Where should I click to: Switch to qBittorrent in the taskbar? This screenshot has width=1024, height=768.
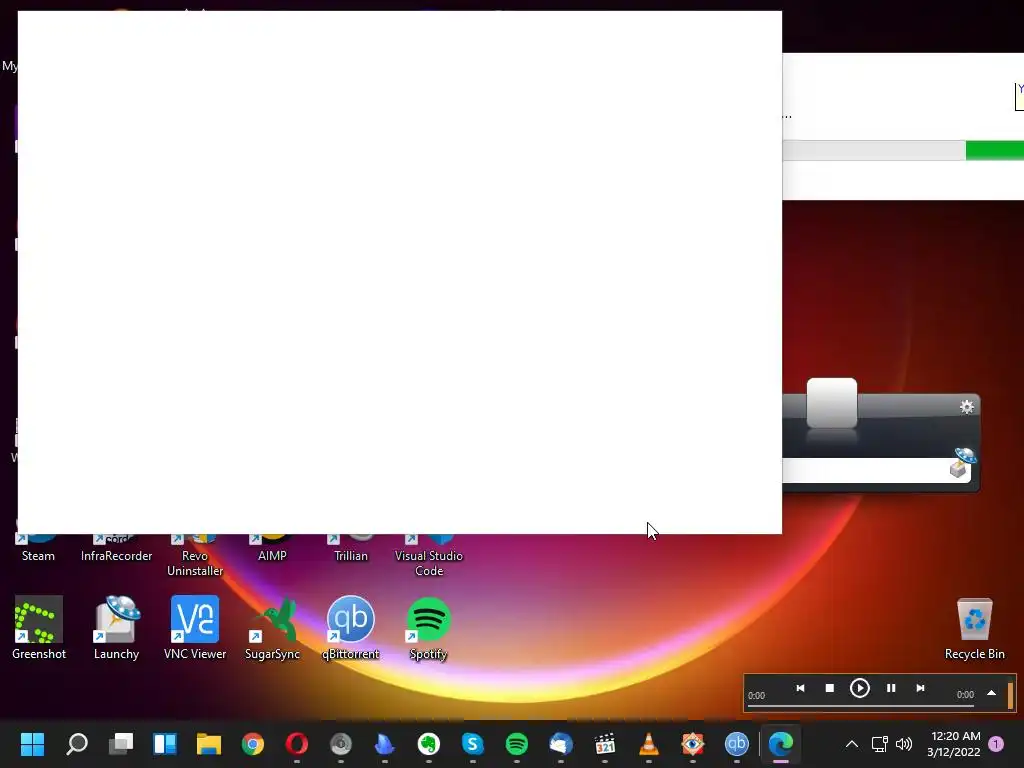coord(737,743)
